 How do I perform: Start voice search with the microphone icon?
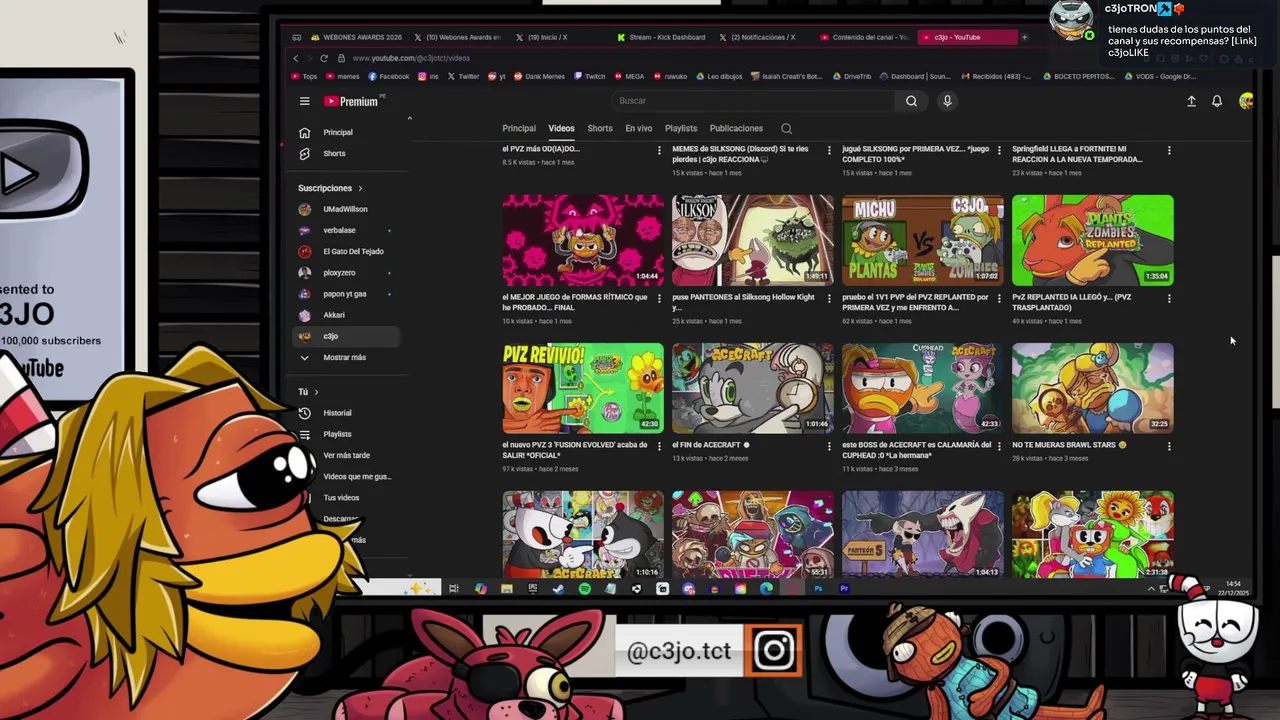tap(947, 101)
